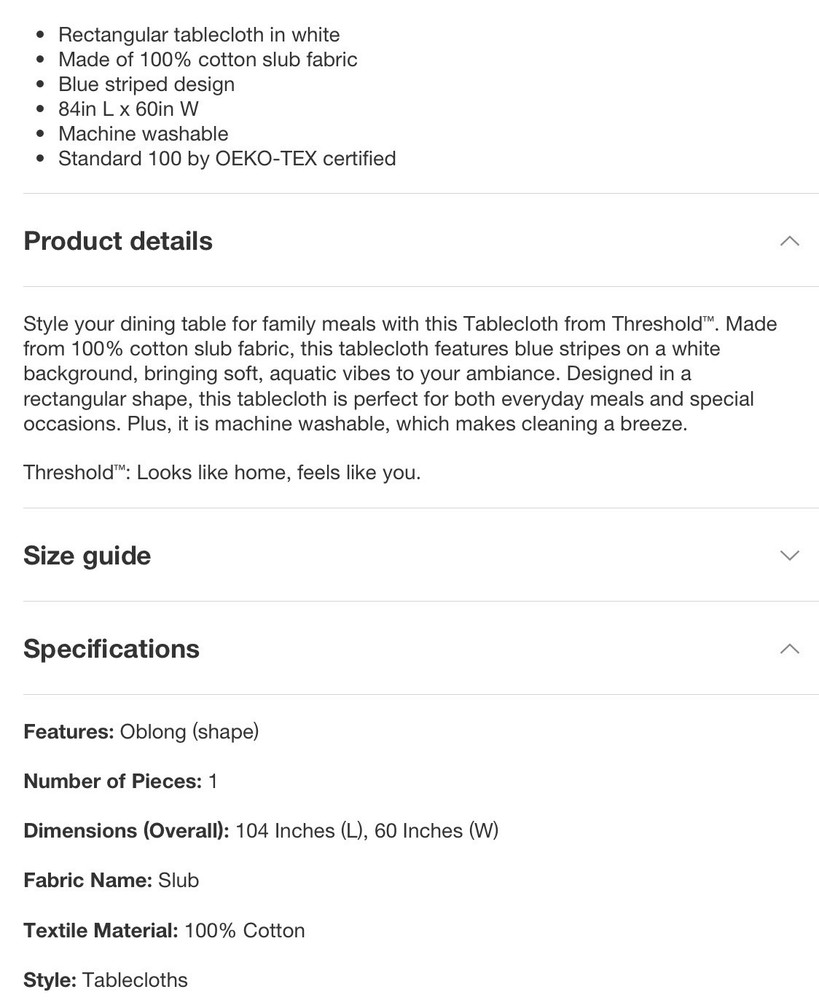This screenshot has width=819, height=1000.
Task: Click the 'Blue striped design' bullet
Action: coord(146,85)
